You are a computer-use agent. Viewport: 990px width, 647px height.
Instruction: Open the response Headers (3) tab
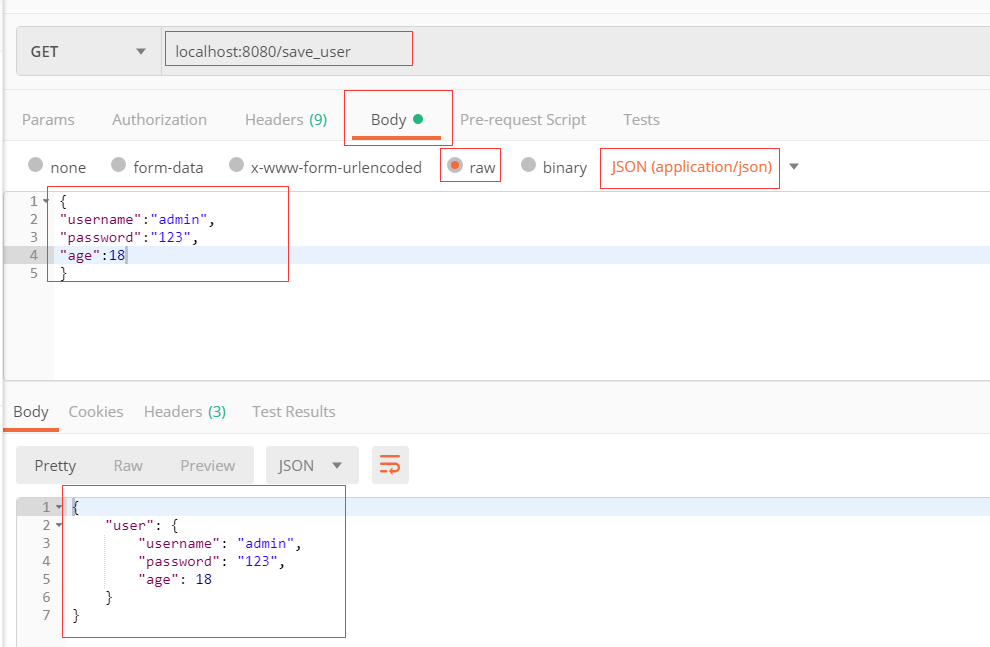[185, 412]
